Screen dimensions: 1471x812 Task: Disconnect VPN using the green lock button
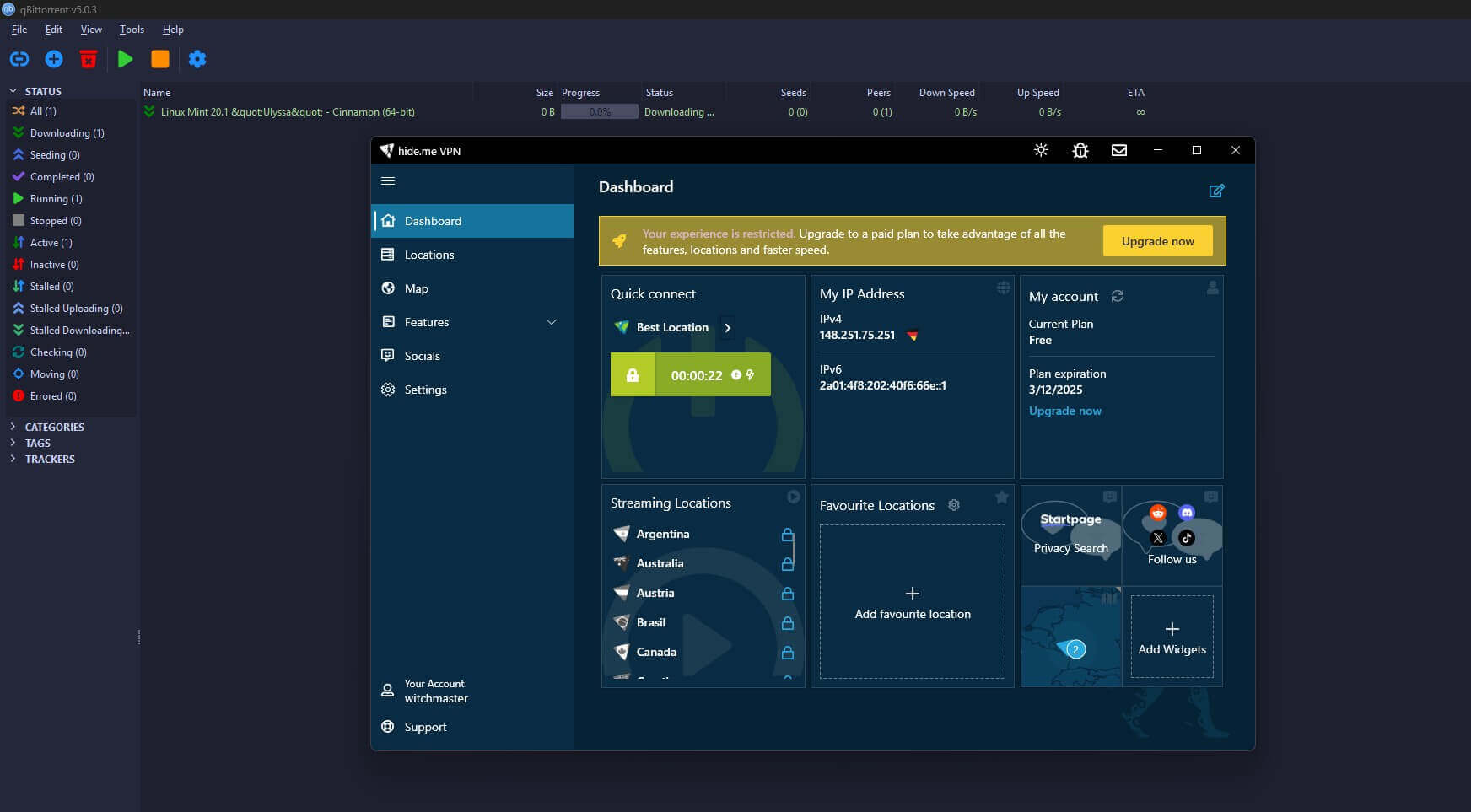(x=633, y=375)
